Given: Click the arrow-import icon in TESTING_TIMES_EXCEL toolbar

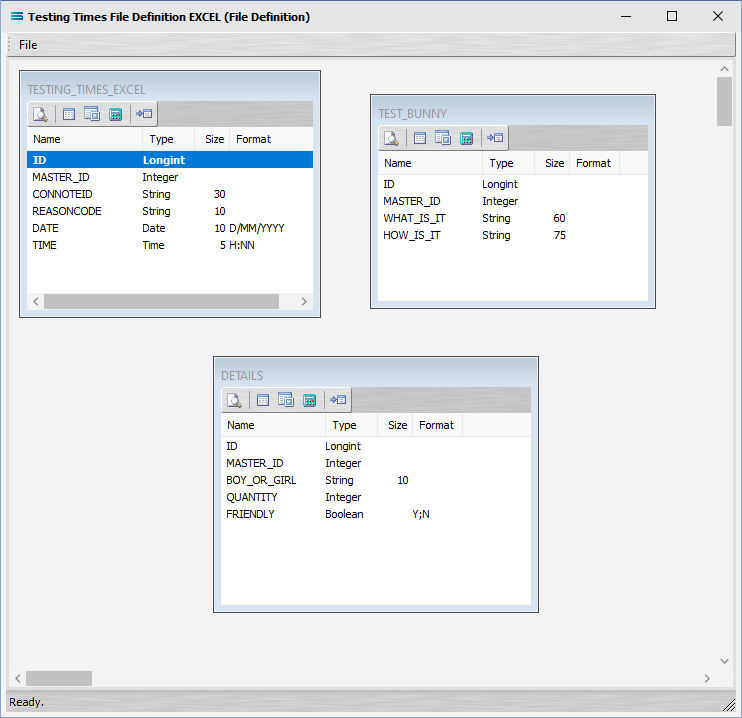Looking at the screenshot, I should coord(144,114).
